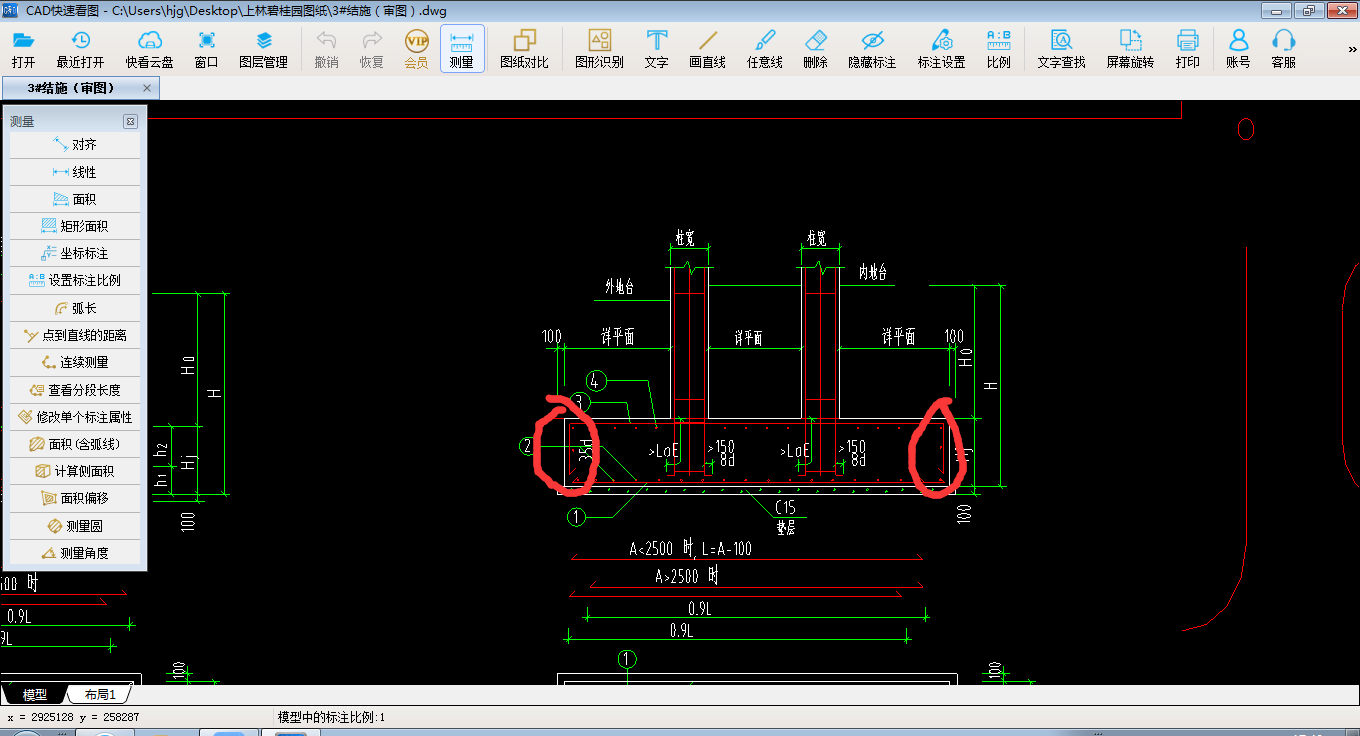
Task: Click the x y coordinate readout
Action: pos(73,717)
